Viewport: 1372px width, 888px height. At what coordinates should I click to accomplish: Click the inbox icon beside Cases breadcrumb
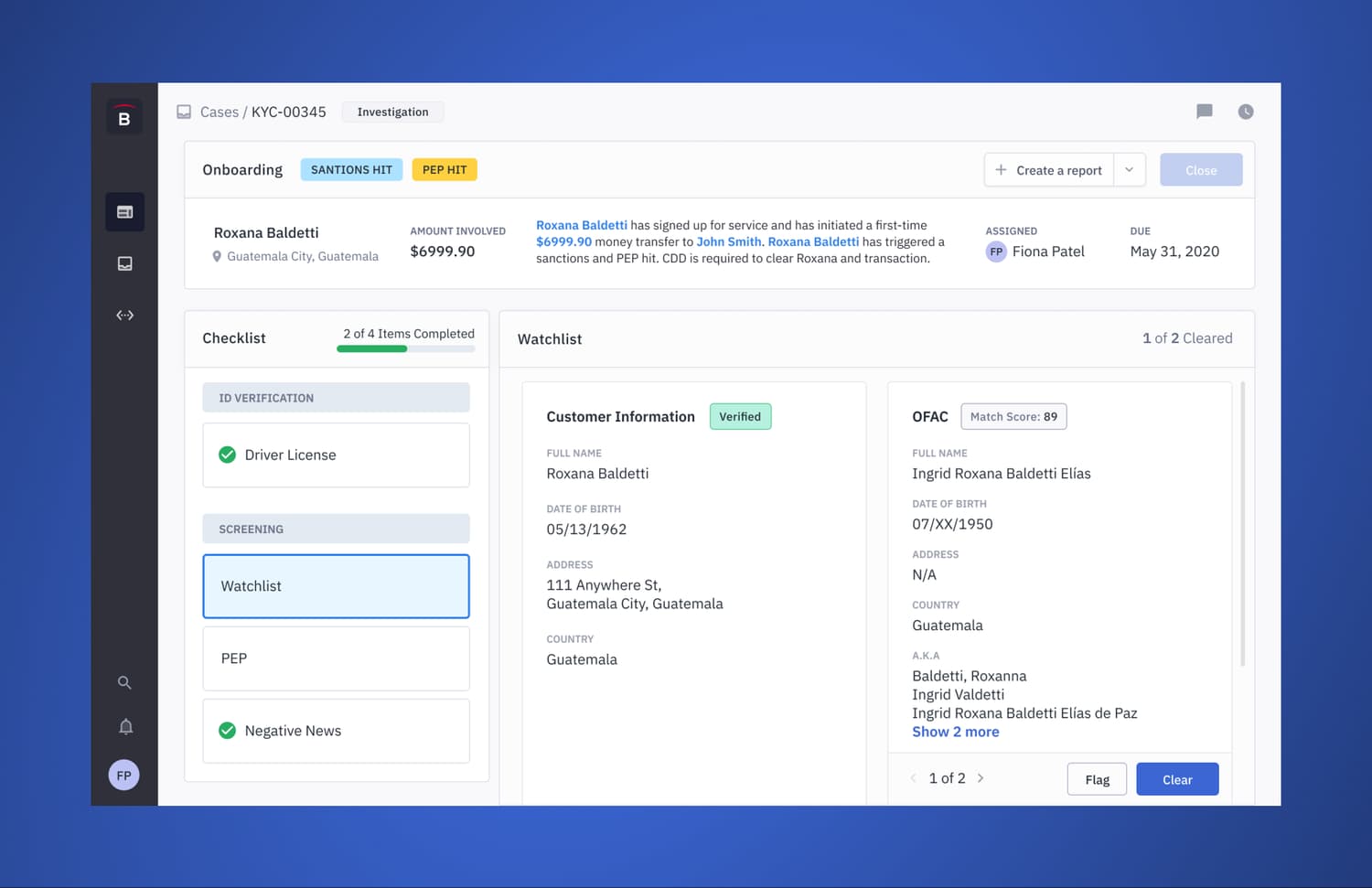click(x=184, y=112)
